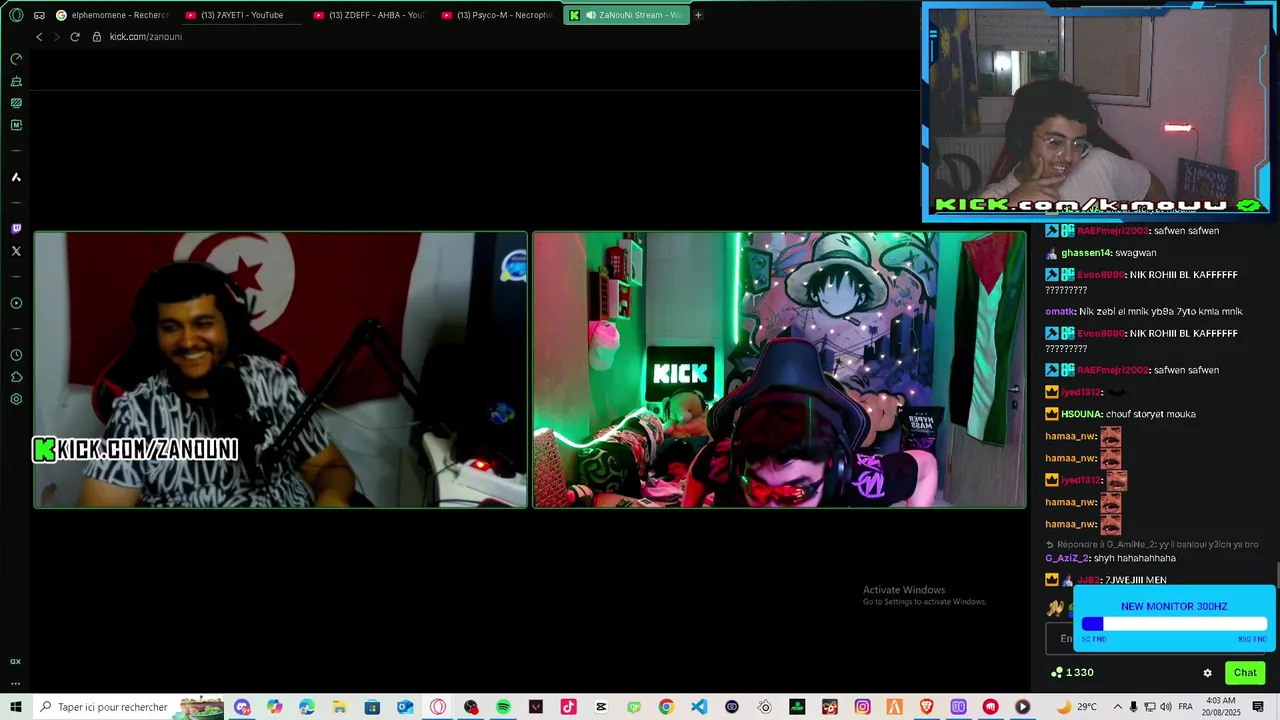Open Outlook from the taskbar
The image size is (1280, 720).
[405, 707]
